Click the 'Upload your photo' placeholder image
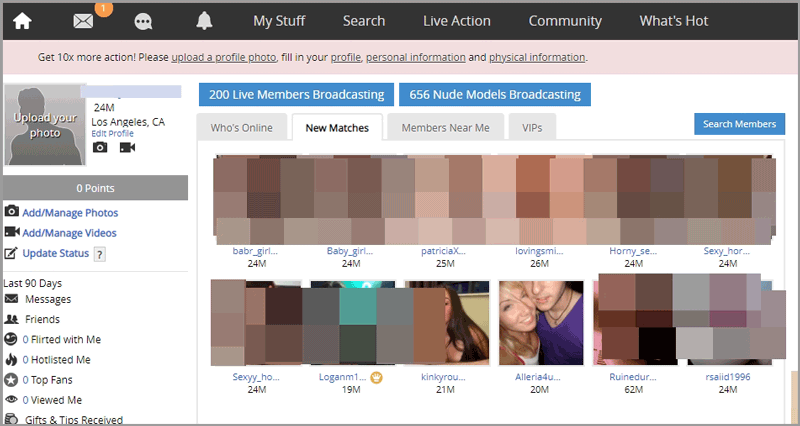 click(x=45, y=125)
